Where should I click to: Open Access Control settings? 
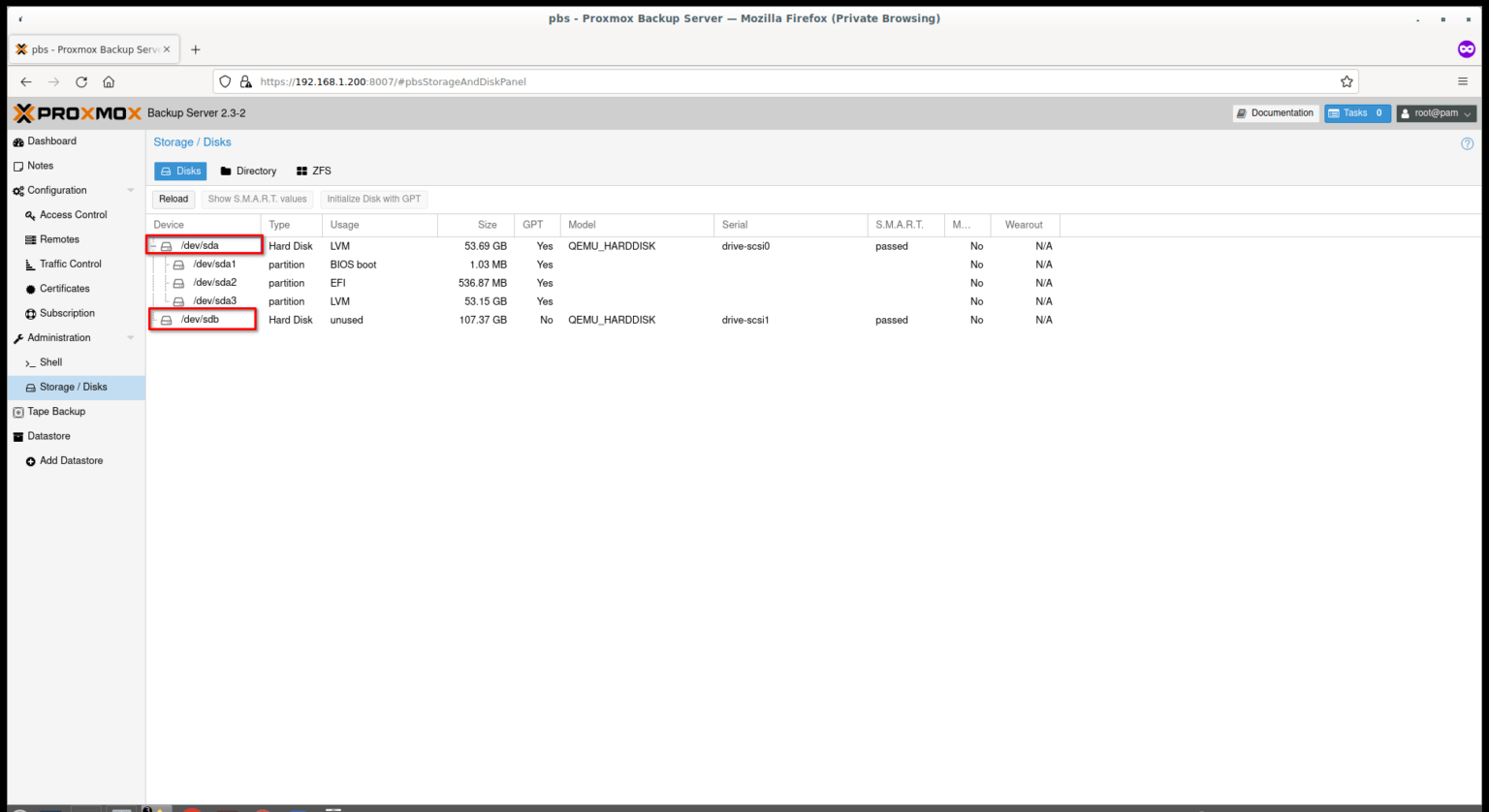pos(73,215)
